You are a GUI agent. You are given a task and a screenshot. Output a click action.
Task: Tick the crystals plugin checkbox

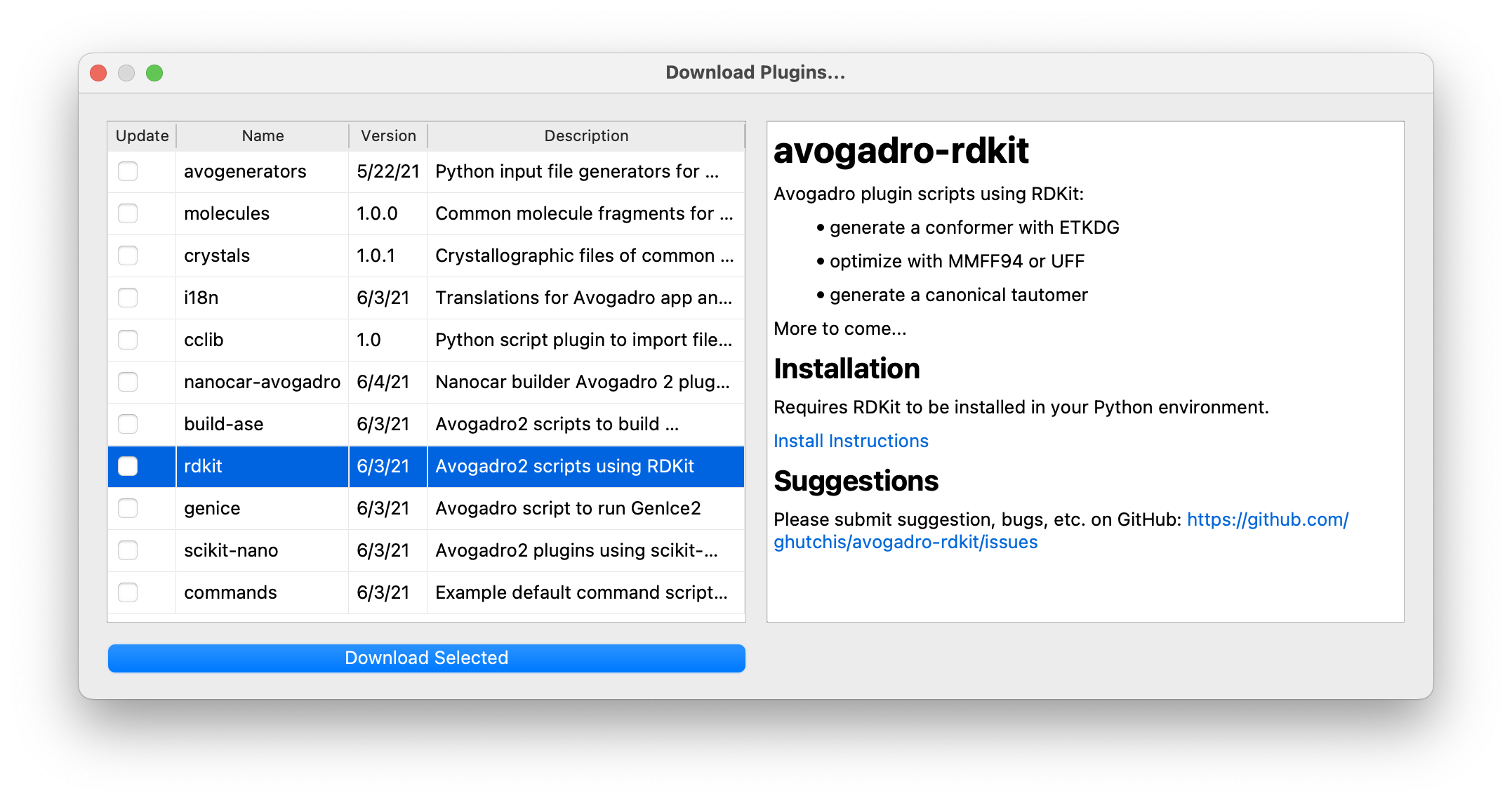point(128,255)
